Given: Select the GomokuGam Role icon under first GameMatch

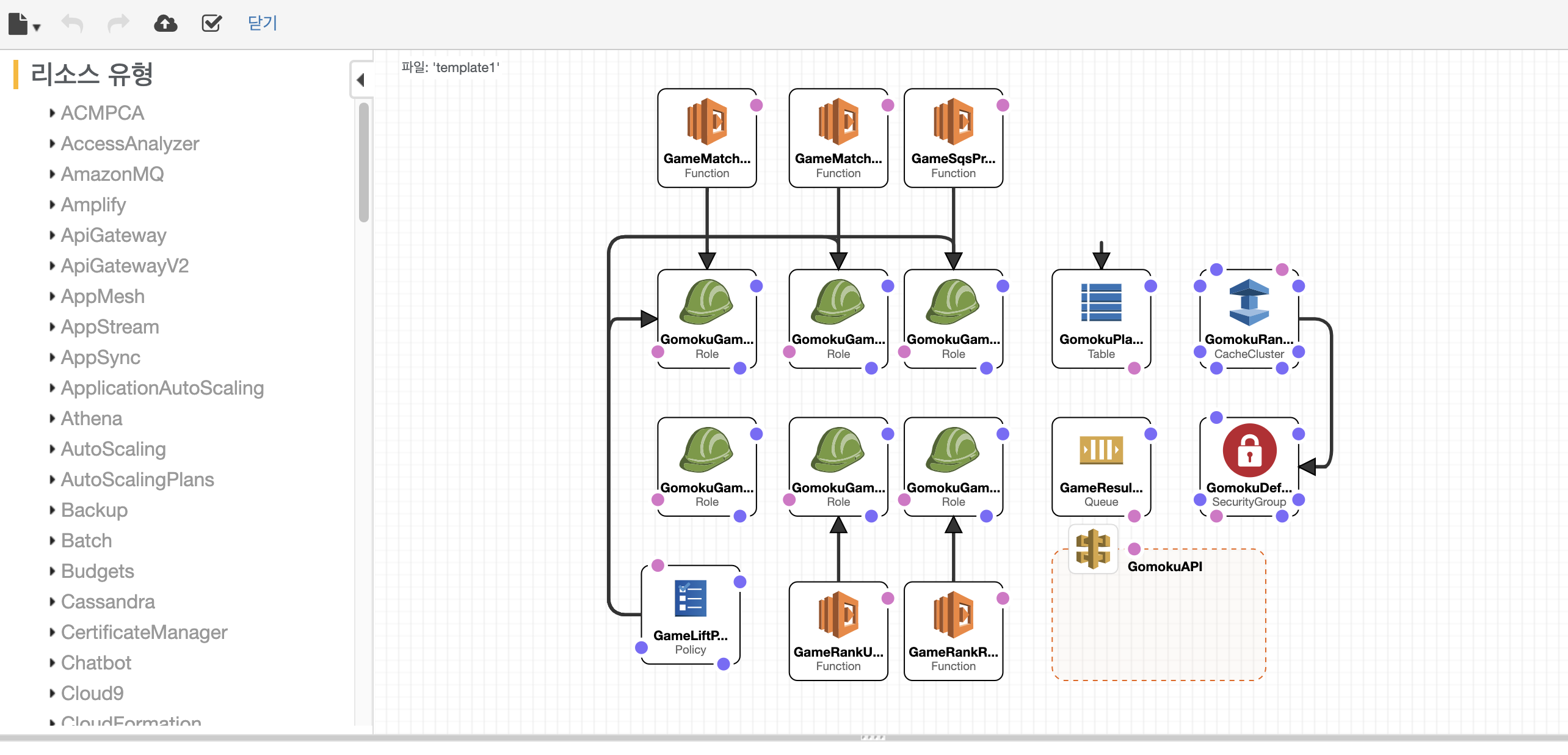Looking at the screenshot, I should click(x=707, y=302).
